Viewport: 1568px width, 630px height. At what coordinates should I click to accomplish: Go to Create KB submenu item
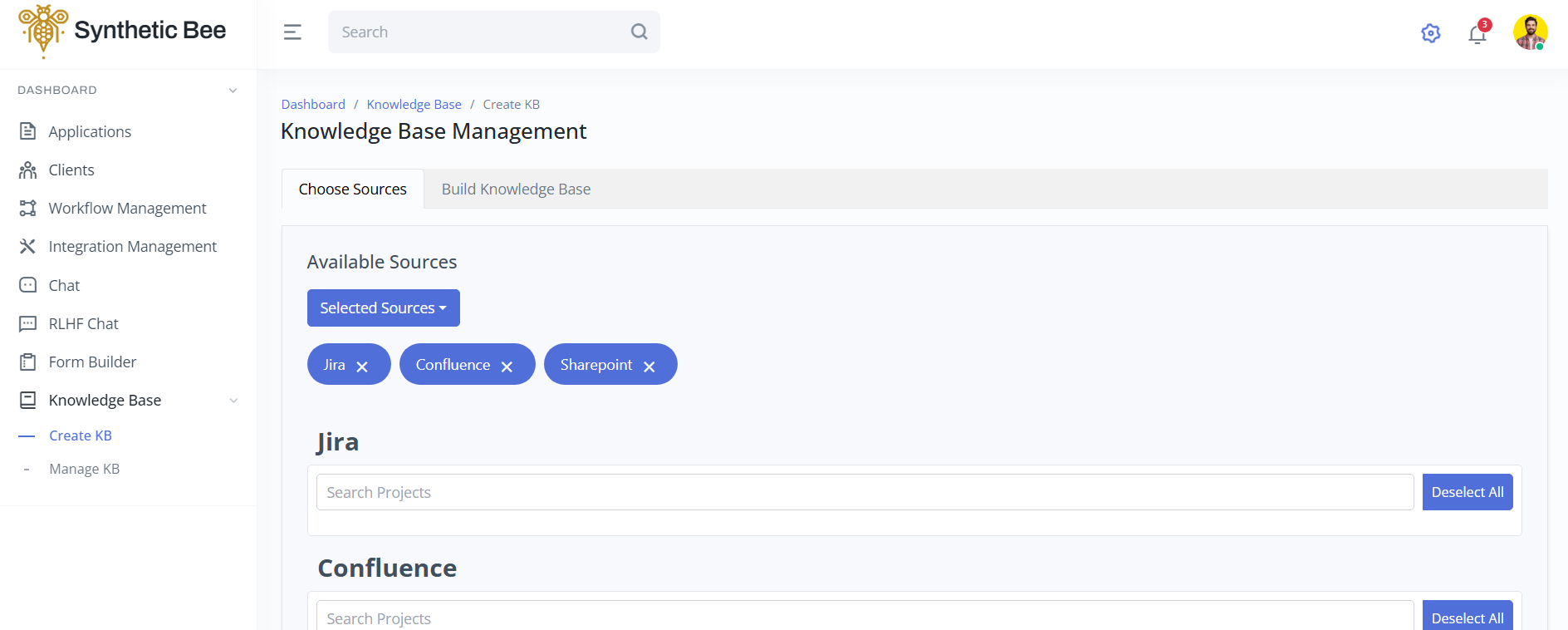tap(81, 436)
